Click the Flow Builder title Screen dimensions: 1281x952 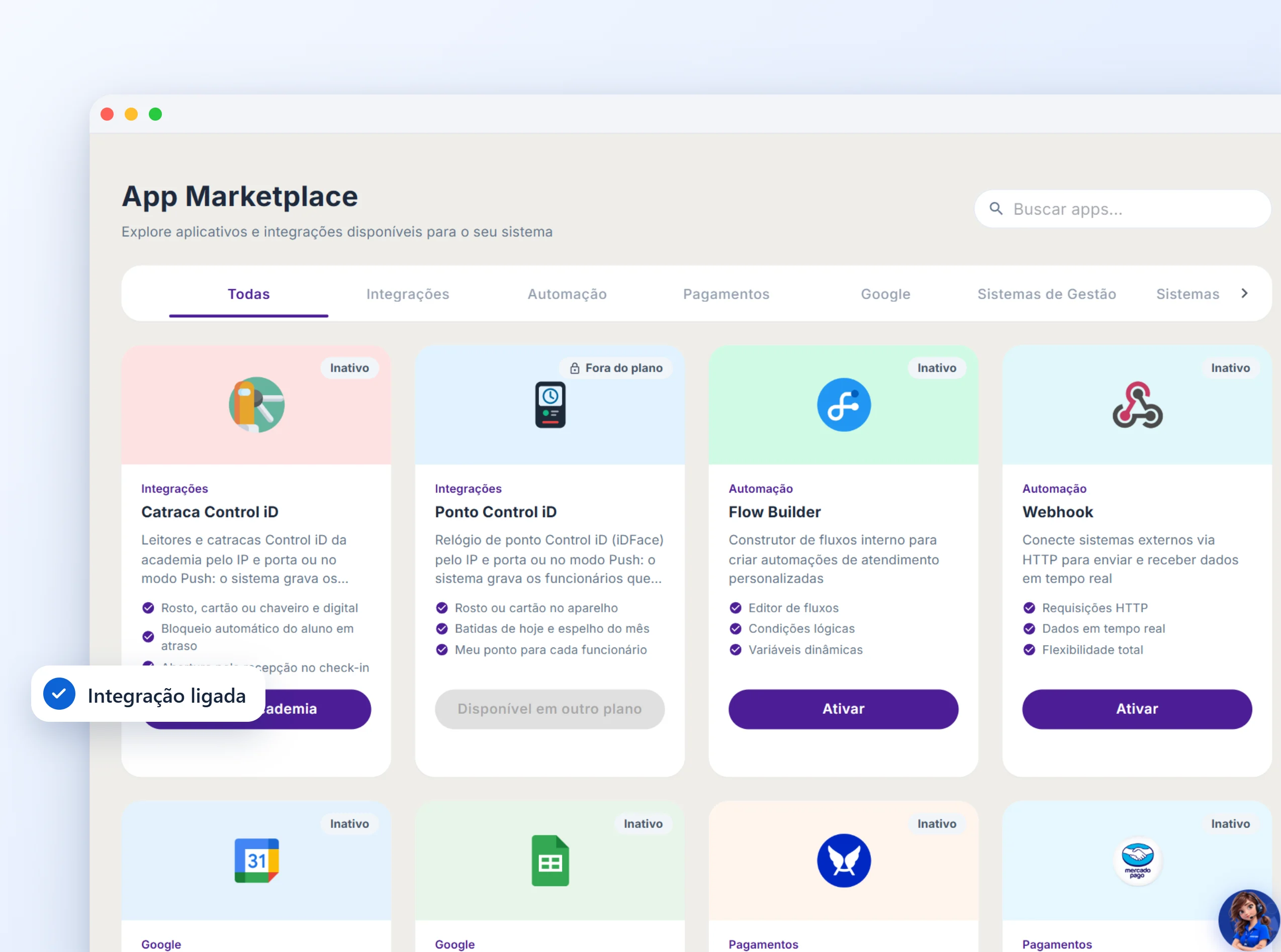pos(774,512)
